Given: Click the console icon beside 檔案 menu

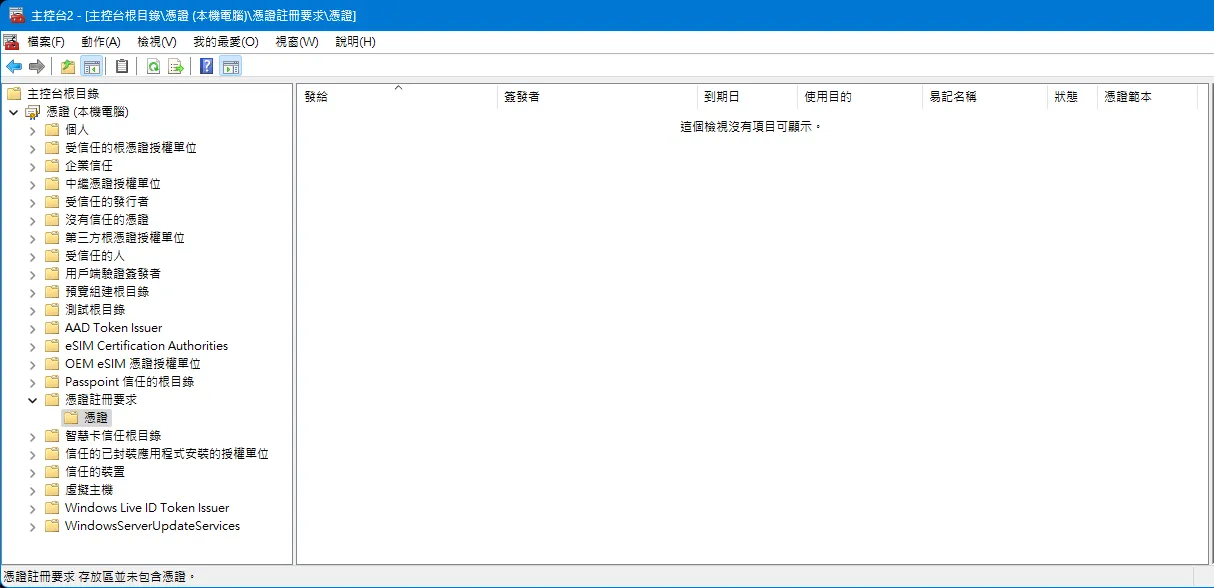Looking at the screenshot, I should coord(12,41).
